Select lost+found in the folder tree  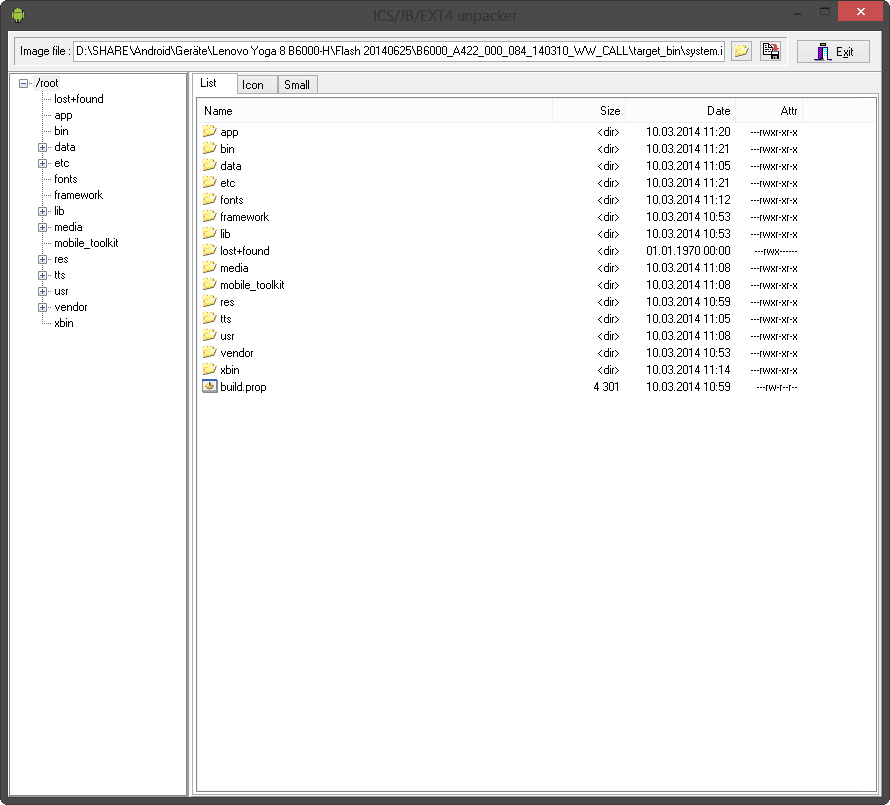pos(79,99)
